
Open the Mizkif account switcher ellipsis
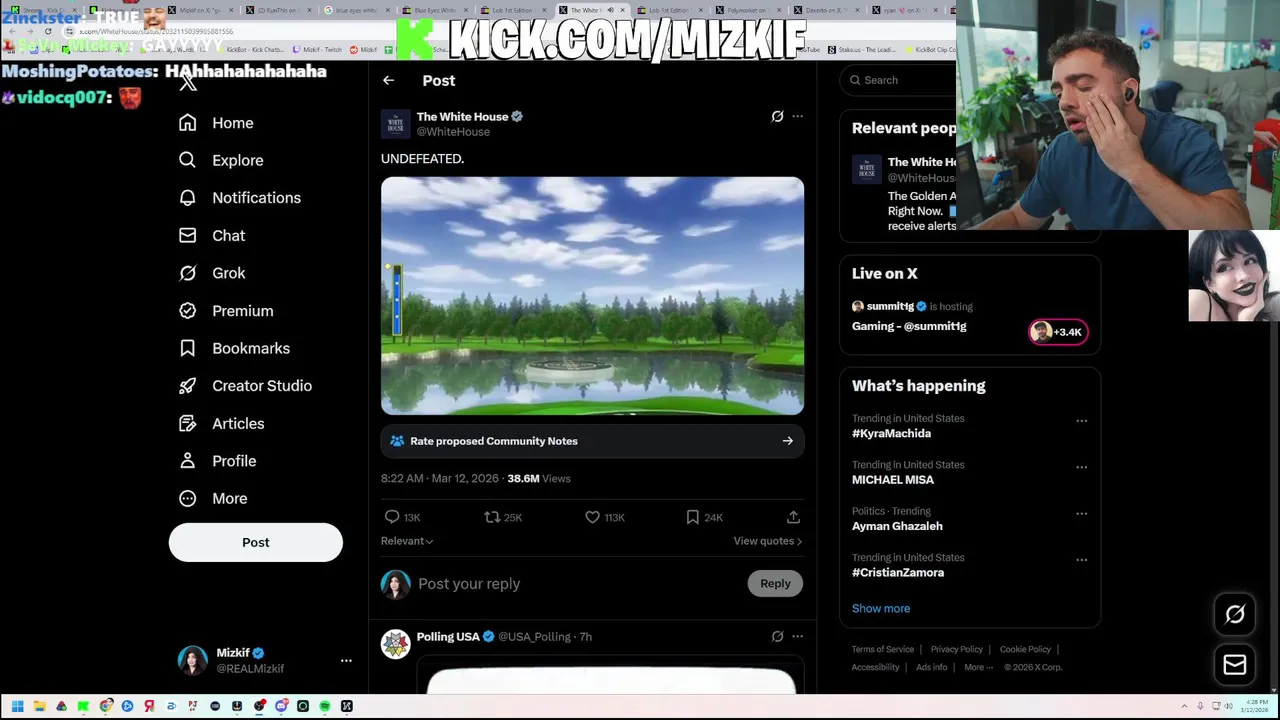click(x=346, y=661)
